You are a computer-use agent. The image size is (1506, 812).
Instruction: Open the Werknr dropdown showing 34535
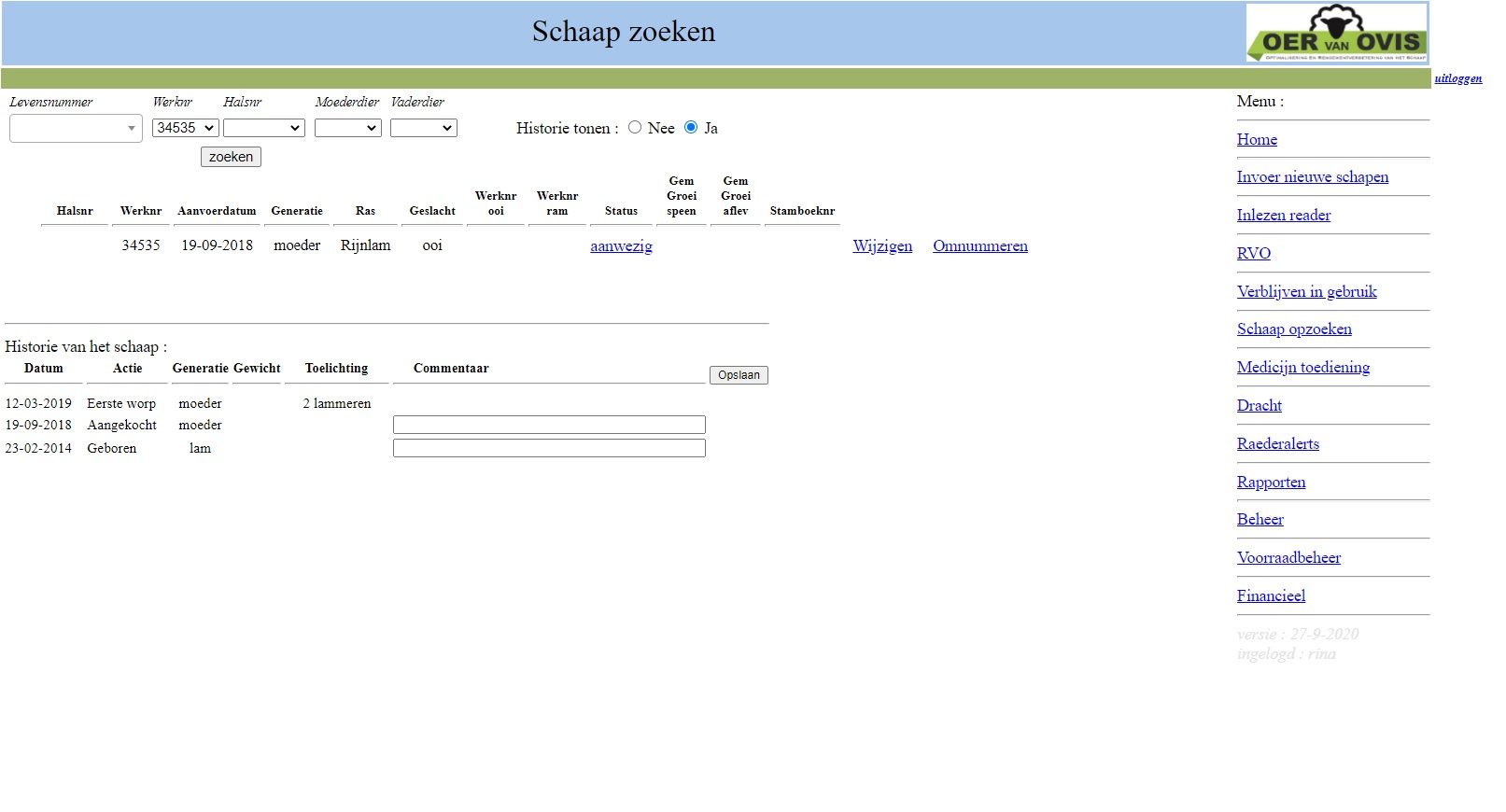[185, 128]
